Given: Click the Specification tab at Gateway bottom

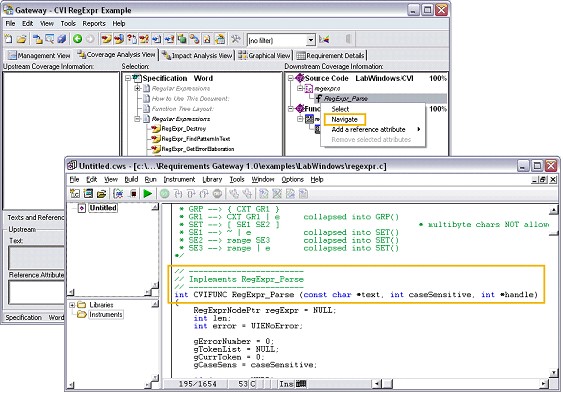Looking at the screenshot, I should 24,317.
